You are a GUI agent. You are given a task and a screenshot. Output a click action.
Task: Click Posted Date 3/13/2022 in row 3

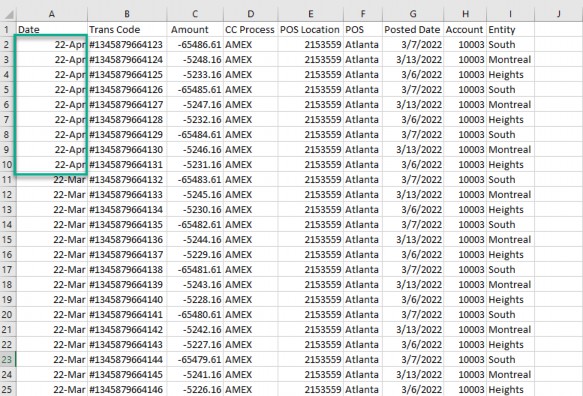[413, 59]
